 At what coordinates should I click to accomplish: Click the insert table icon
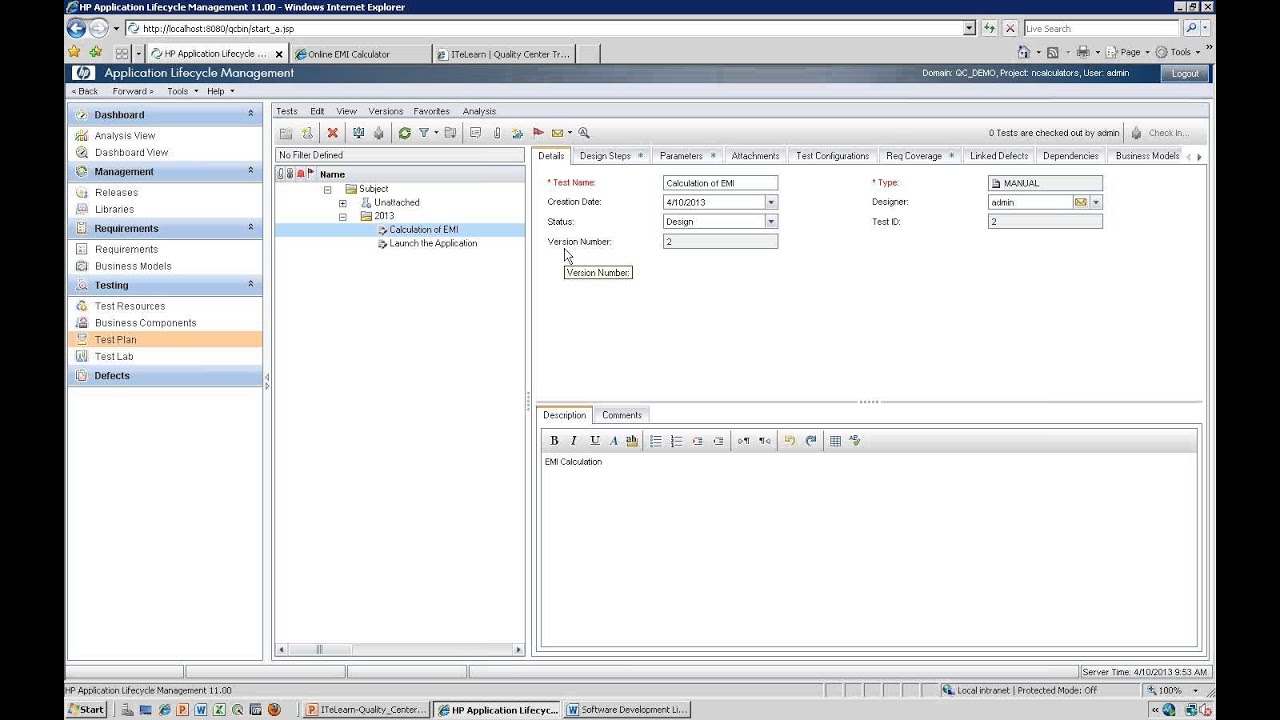[x=835, y=440]
